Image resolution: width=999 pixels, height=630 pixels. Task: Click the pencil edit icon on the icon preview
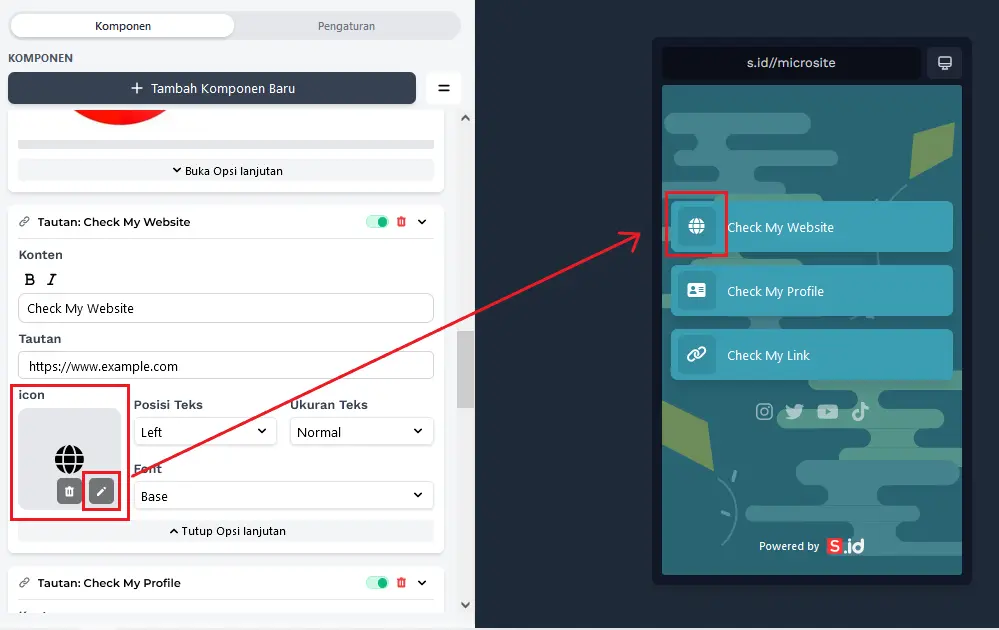101,491
